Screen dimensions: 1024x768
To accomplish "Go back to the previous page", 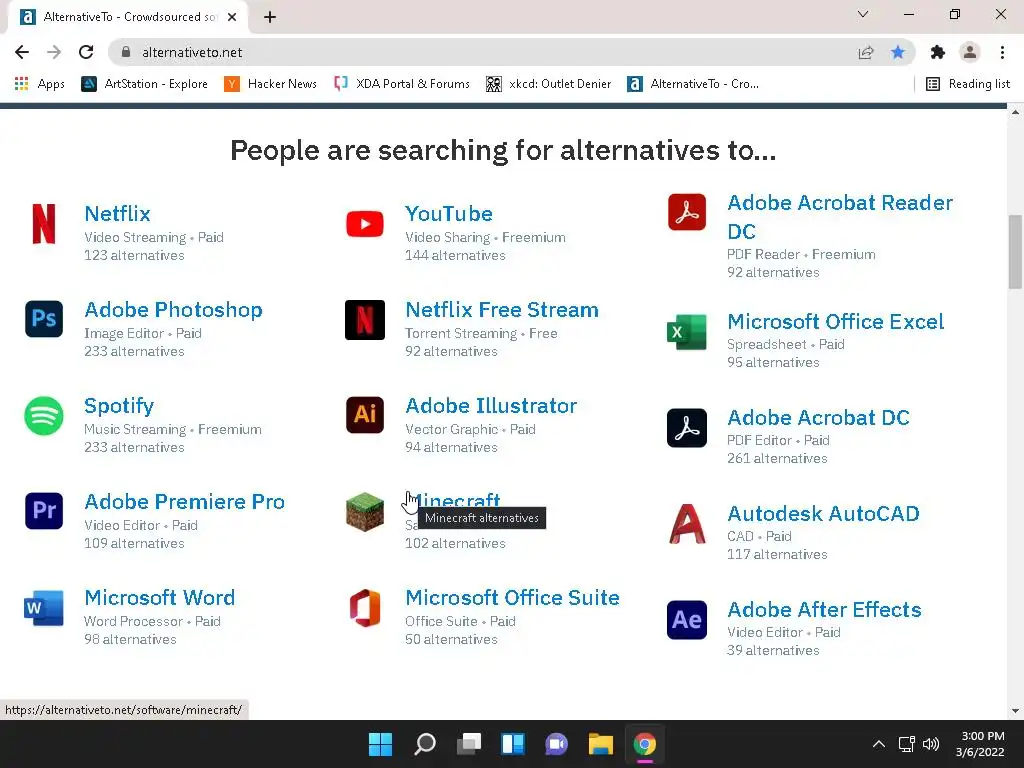I will (x=22, y=52).
